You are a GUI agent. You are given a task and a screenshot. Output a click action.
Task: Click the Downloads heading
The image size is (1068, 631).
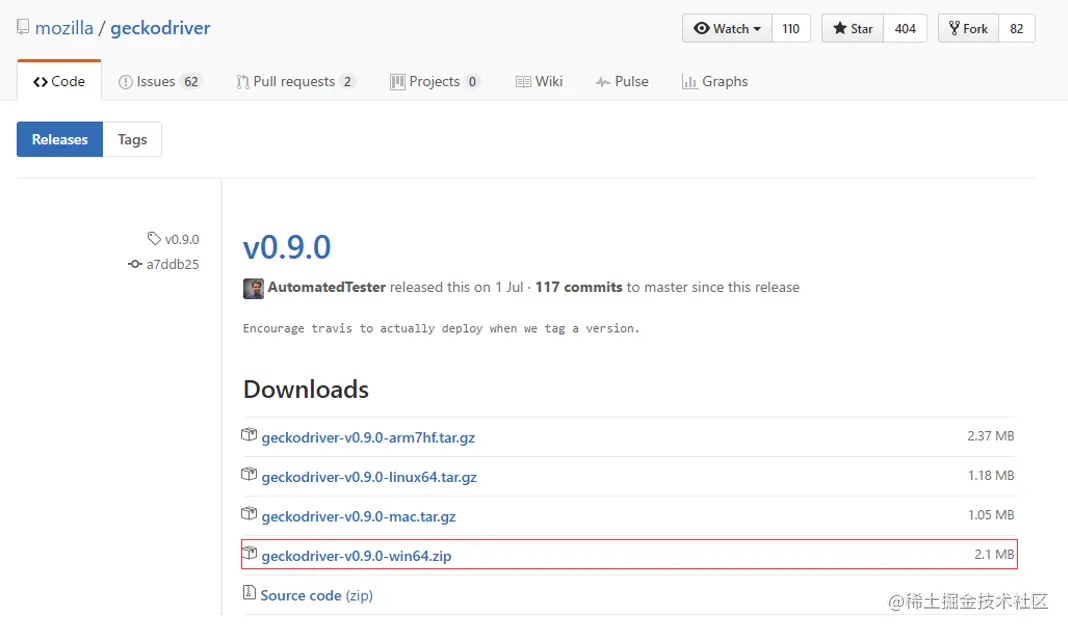pyautogui.click(x=306, y=389)
